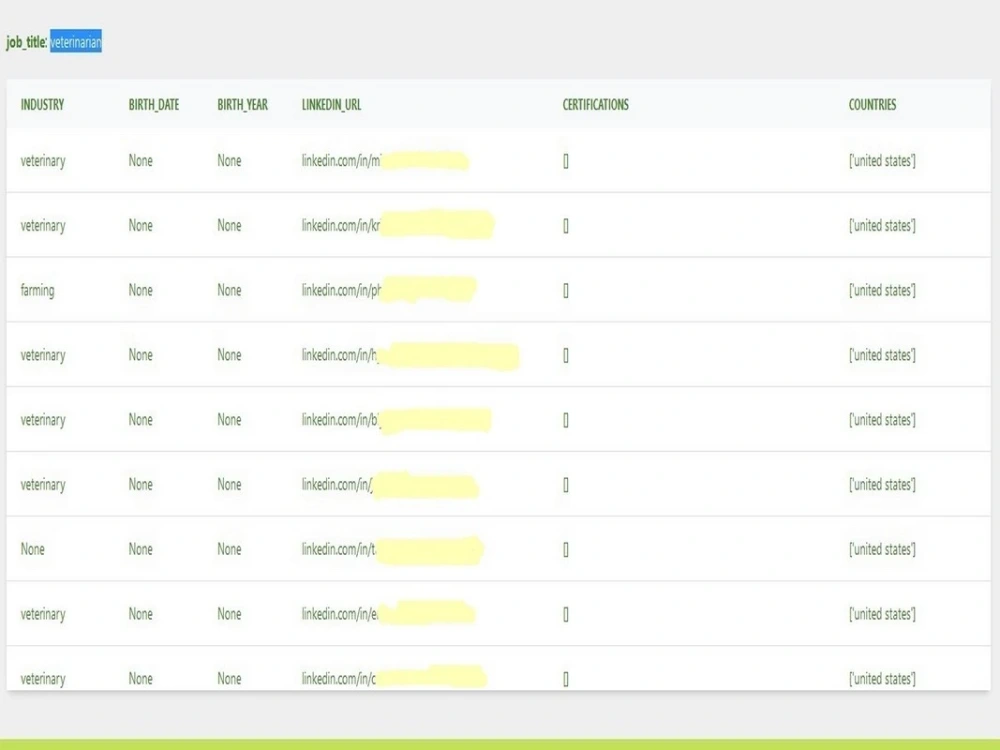The image size is (1000, 750).
Task: Click the 'farming' industry cell
Action: coord(38,291)
